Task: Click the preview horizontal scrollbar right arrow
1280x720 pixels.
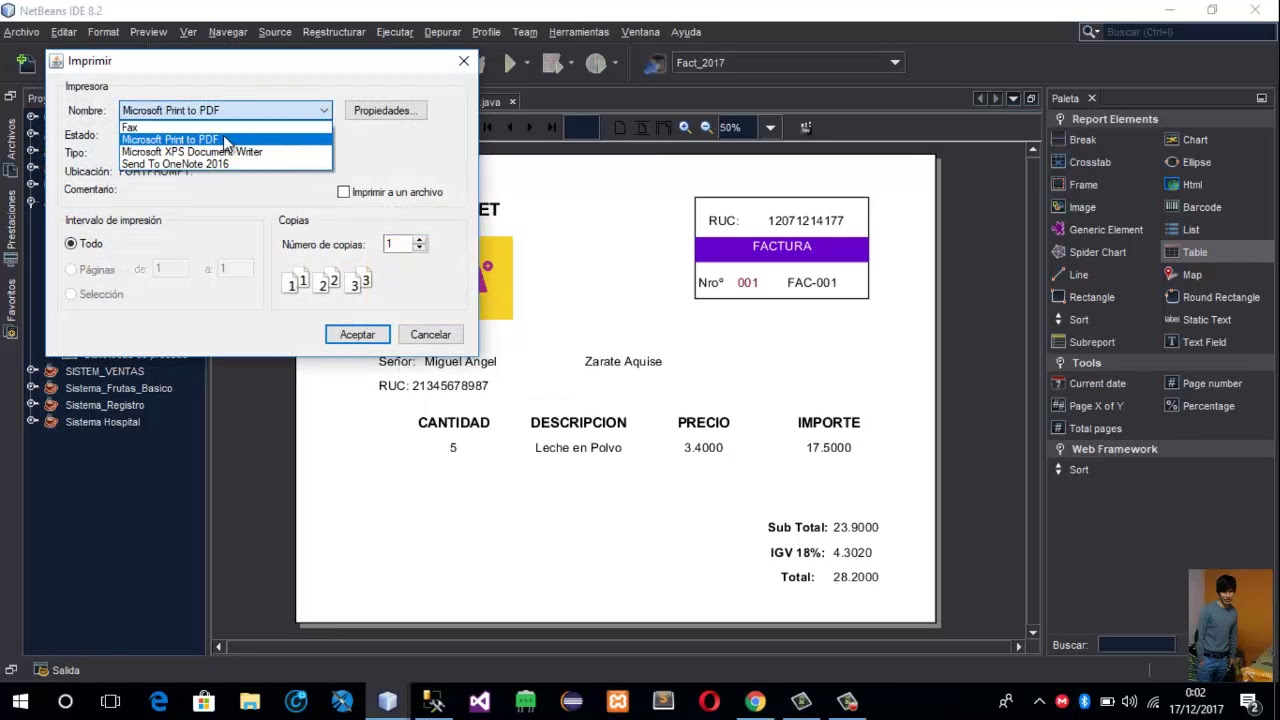Action: (x=1019, y=647)
